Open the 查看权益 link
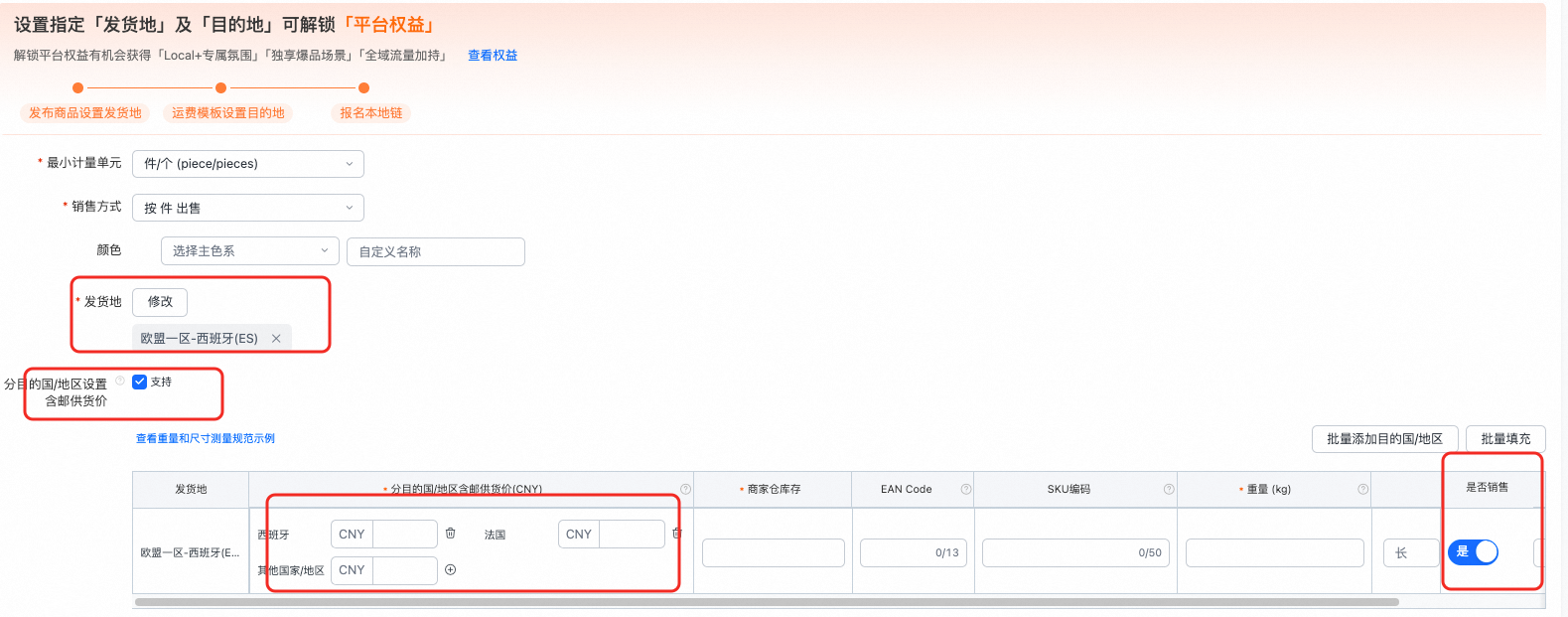Viewport: 1568px width, 617px height. pos(493,56)
